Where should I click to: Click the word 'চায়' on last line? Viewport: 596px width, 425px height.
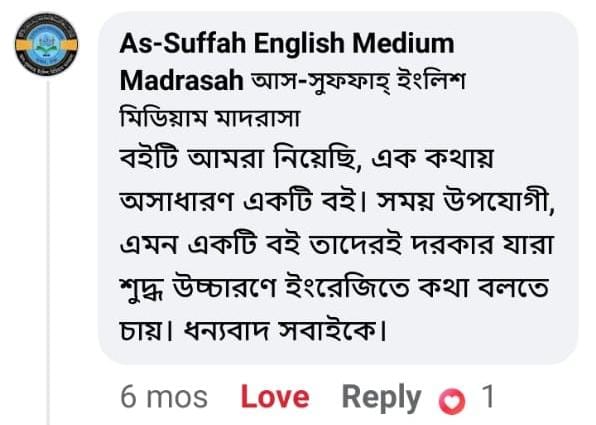[x=141, y=330]
